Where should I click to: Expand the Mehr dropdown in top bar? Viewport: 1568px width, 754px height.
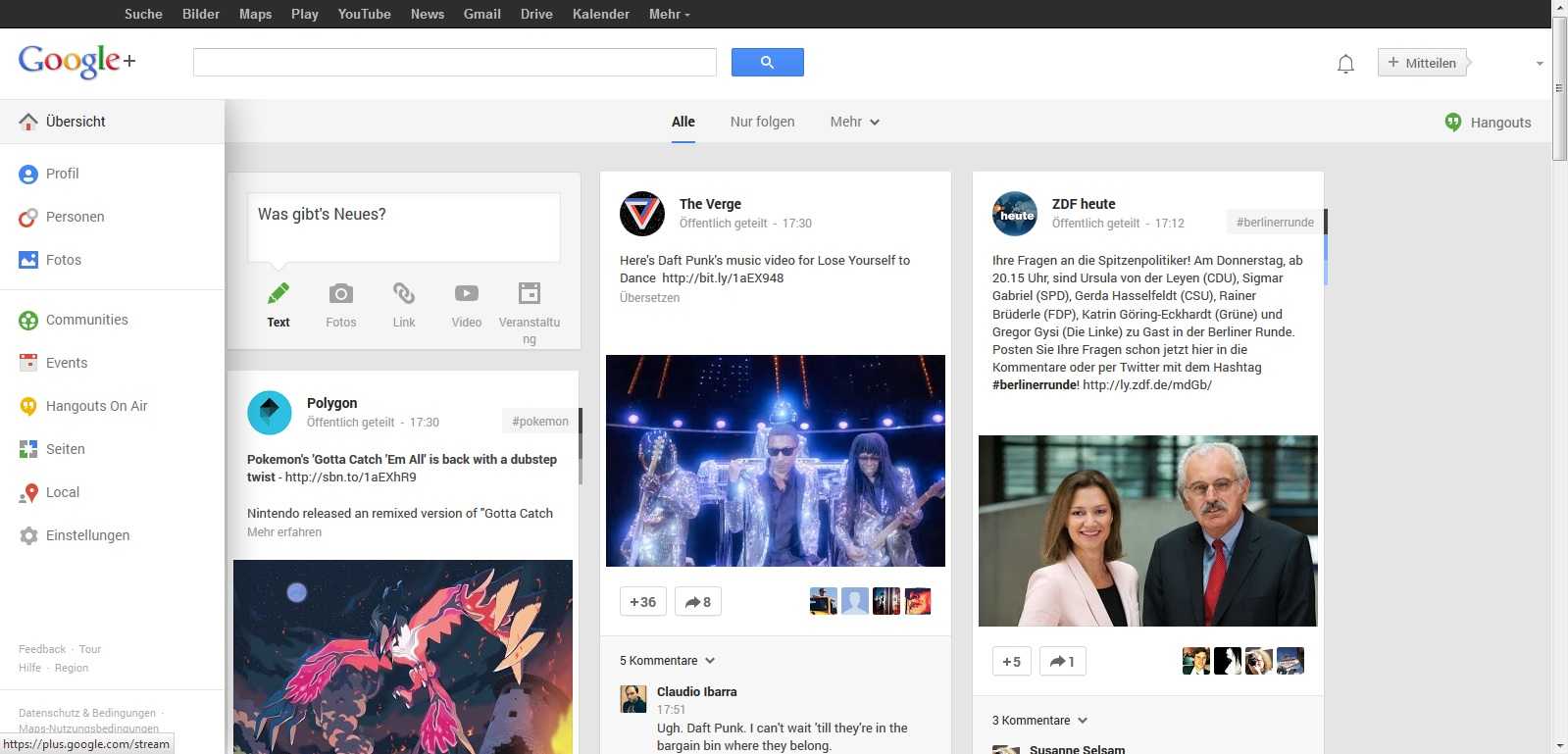670,14
